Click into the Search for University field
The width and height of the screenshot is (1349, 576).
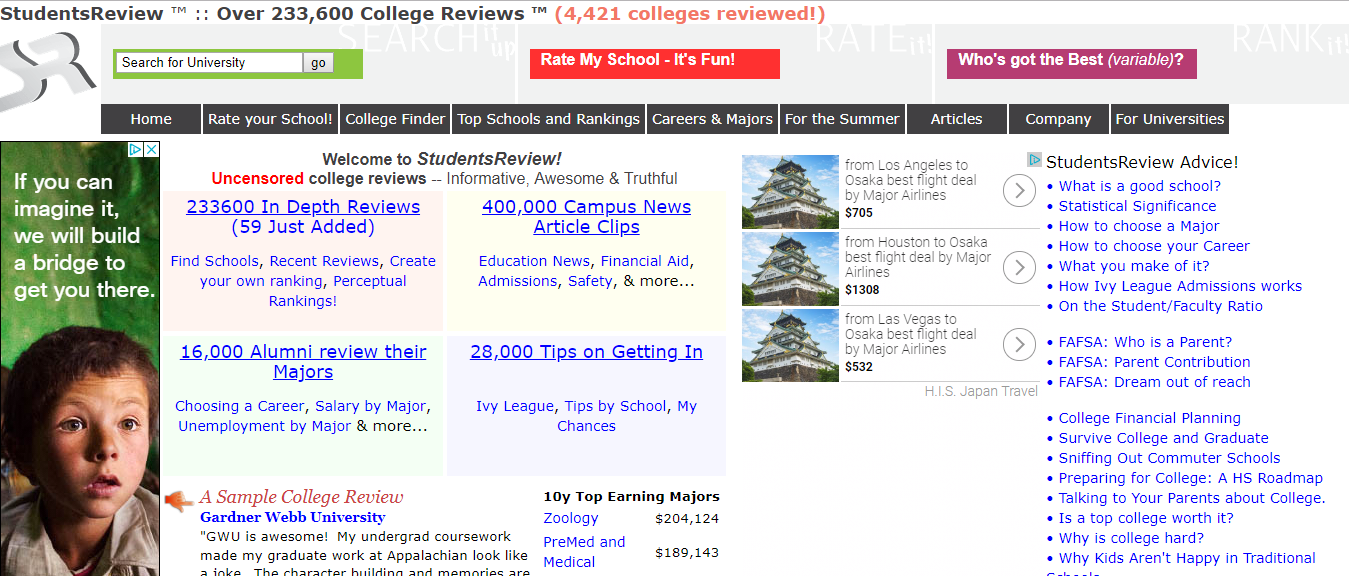click(x=209, y=62)
